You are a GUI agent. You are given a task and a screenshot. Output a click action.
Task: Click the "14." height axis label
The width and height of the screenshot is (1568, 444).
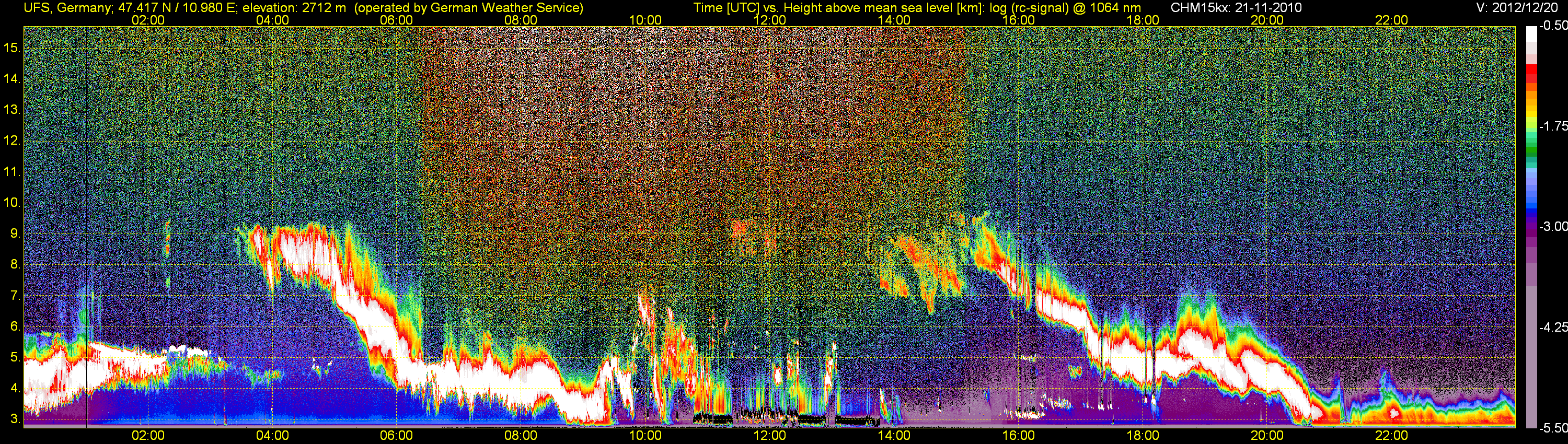point(11,78)
